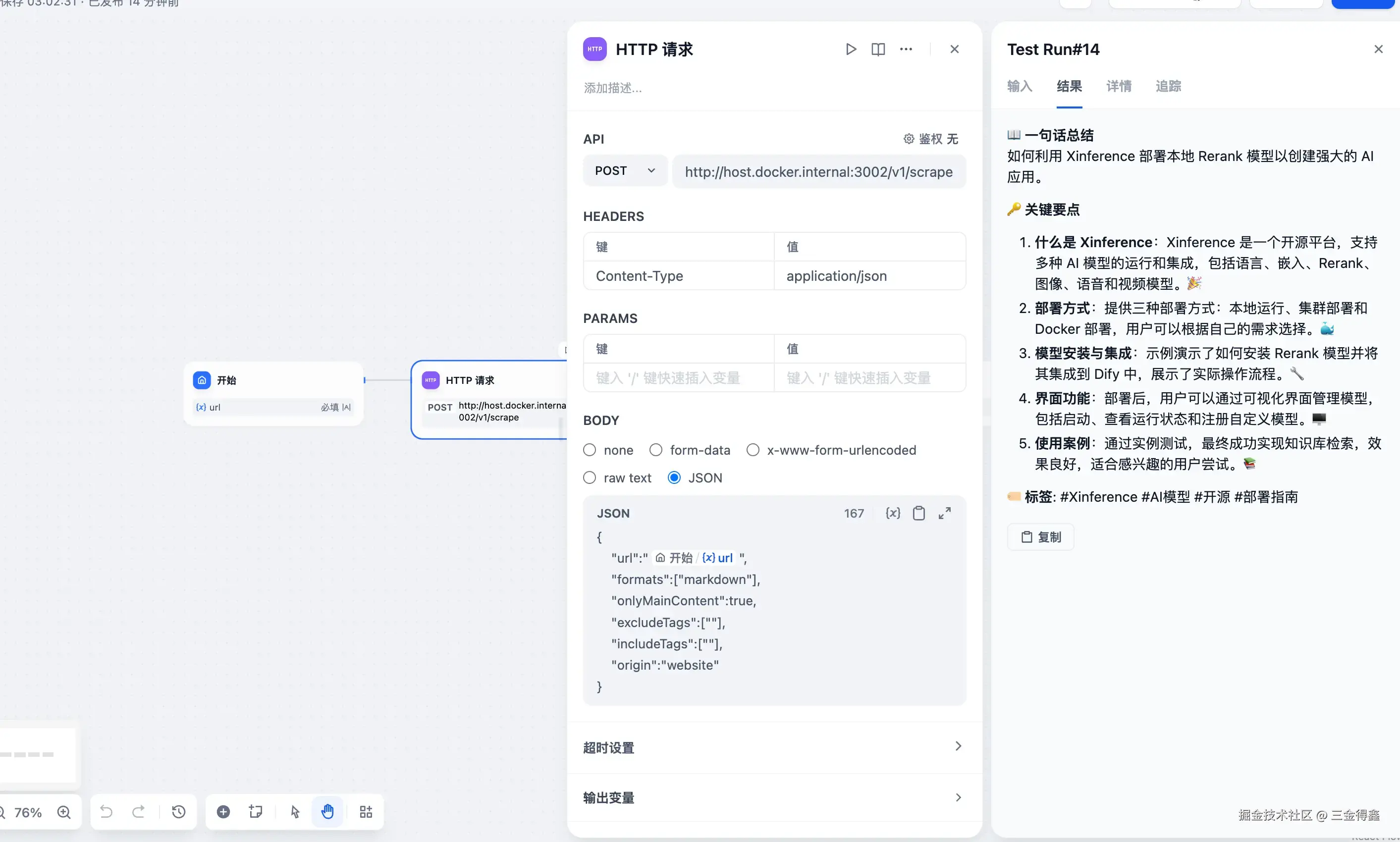Select the none body option
This screenshot has height=842, width=1400.
590,450
